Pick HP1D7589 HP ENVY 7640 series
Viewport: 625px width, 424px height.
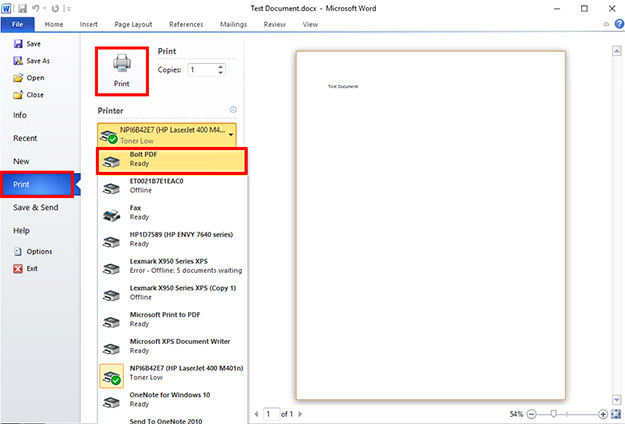[x=172, y=239]
